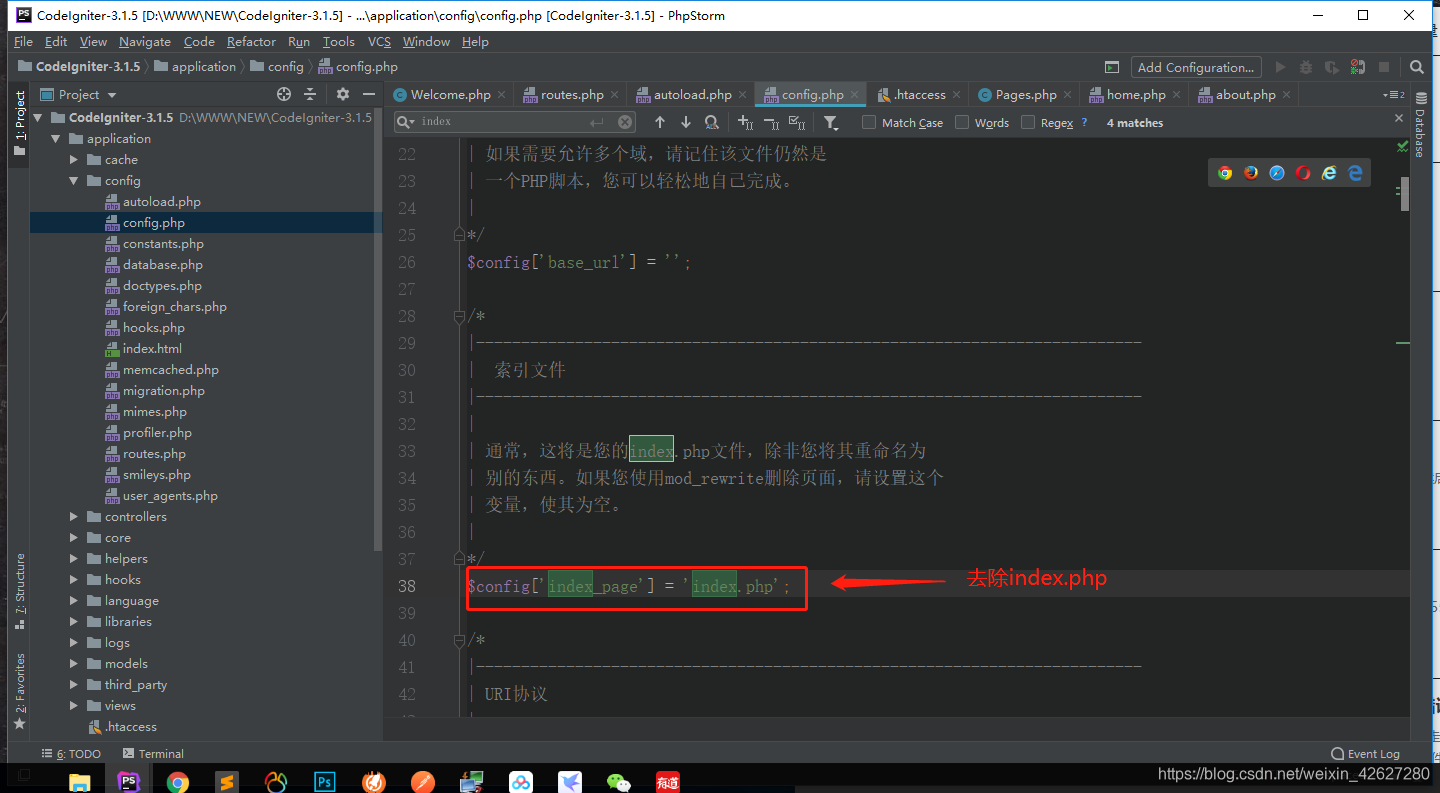Open the Terminal tool window
Screen dimensions: 1440x793
pyautogui.click(x=153, y=754)
